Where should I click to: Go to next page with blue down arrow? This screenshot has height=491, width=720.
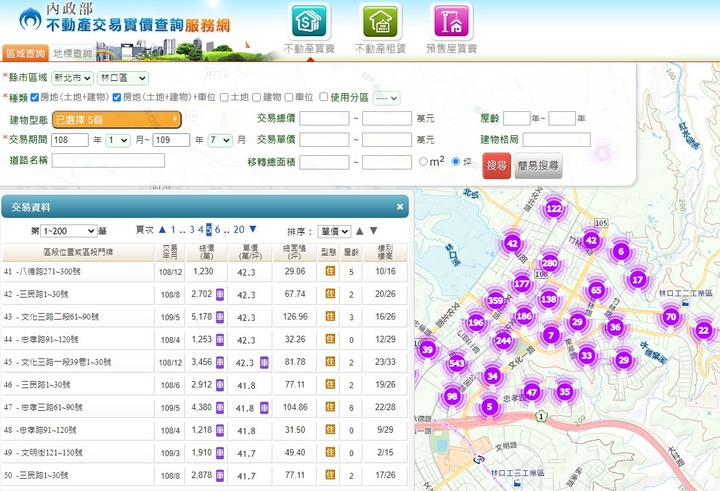[253, 229]
